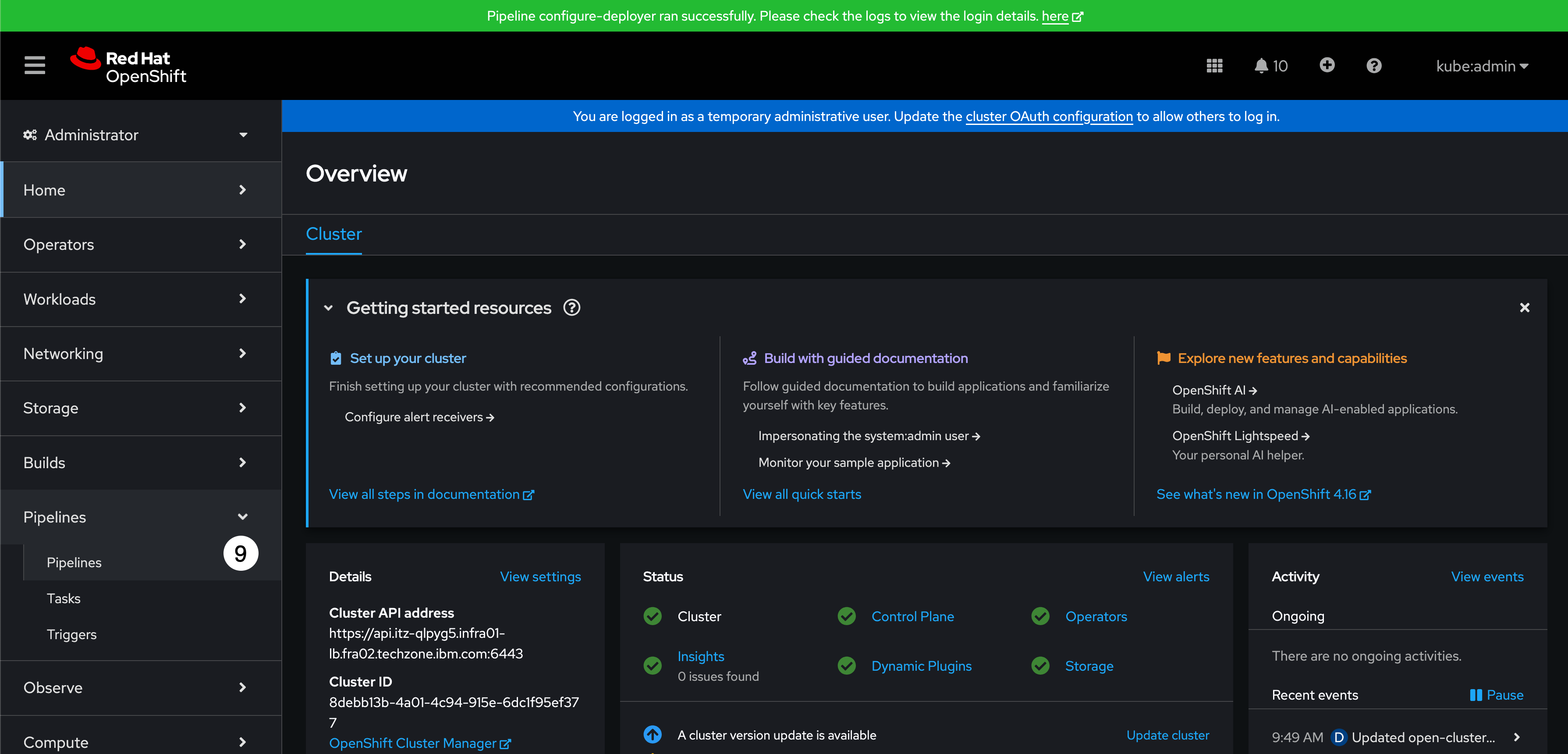Click the plus import icon in header
The image size is (1568, 754).
point(1327,65)
